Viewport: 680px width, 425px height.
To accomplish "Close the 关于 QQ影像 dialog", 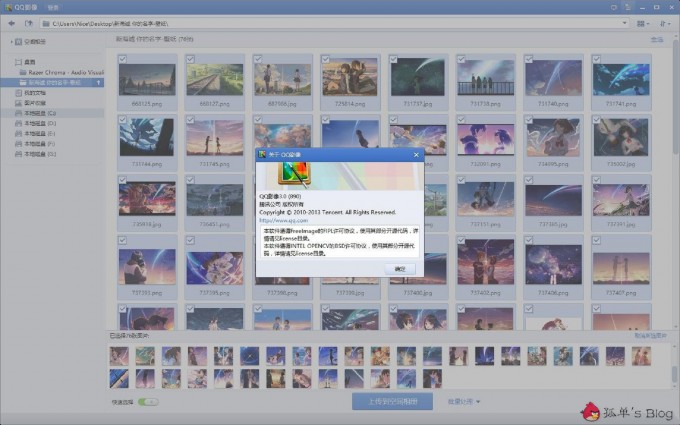I will pyautogui.click(x=416, y=154).
